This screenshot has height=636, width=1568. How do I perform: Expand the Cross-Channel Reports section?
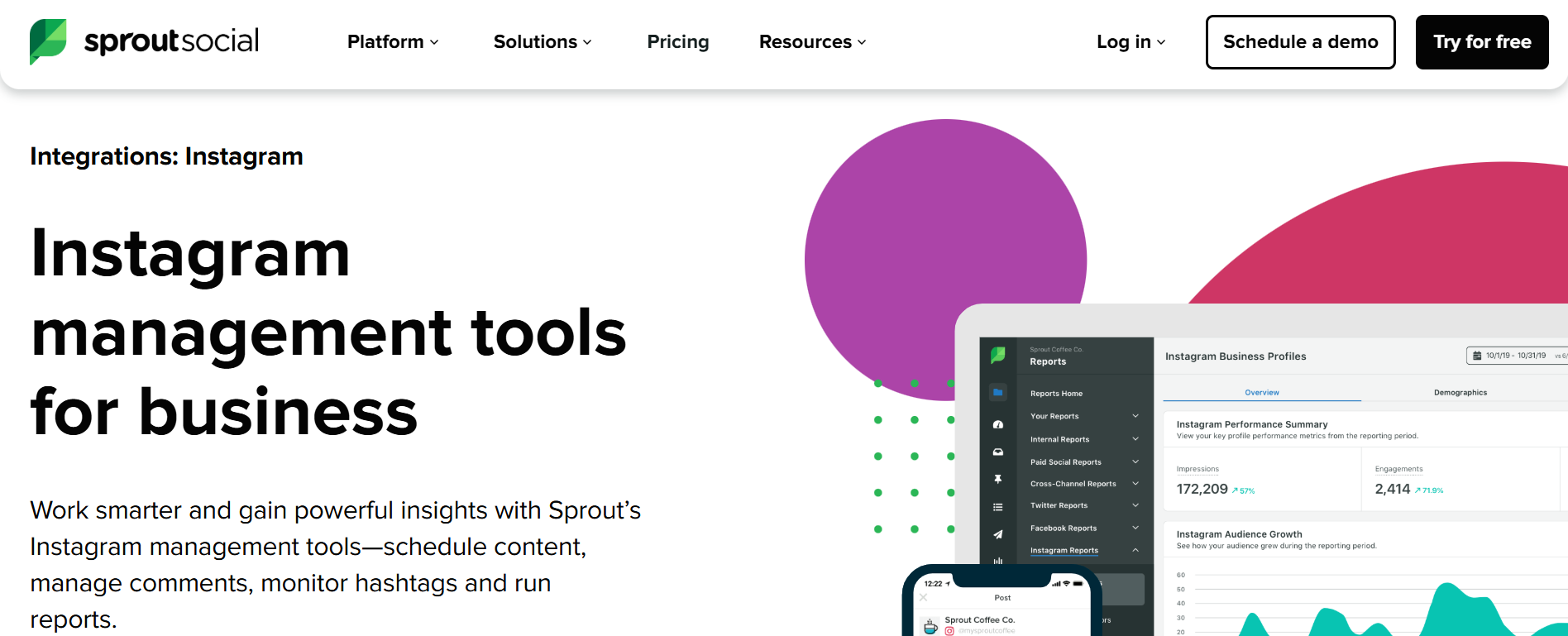[1084, 484]
